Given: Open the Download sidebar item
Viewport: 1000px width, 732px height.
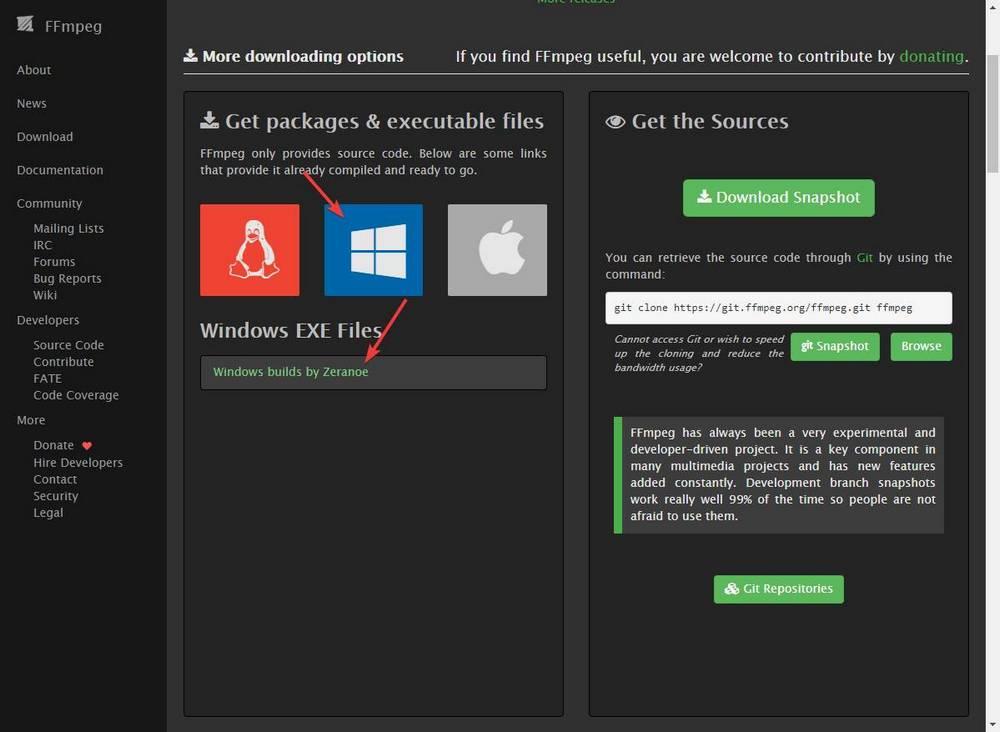Looking at the screenshot, I should tap(45, 137).
